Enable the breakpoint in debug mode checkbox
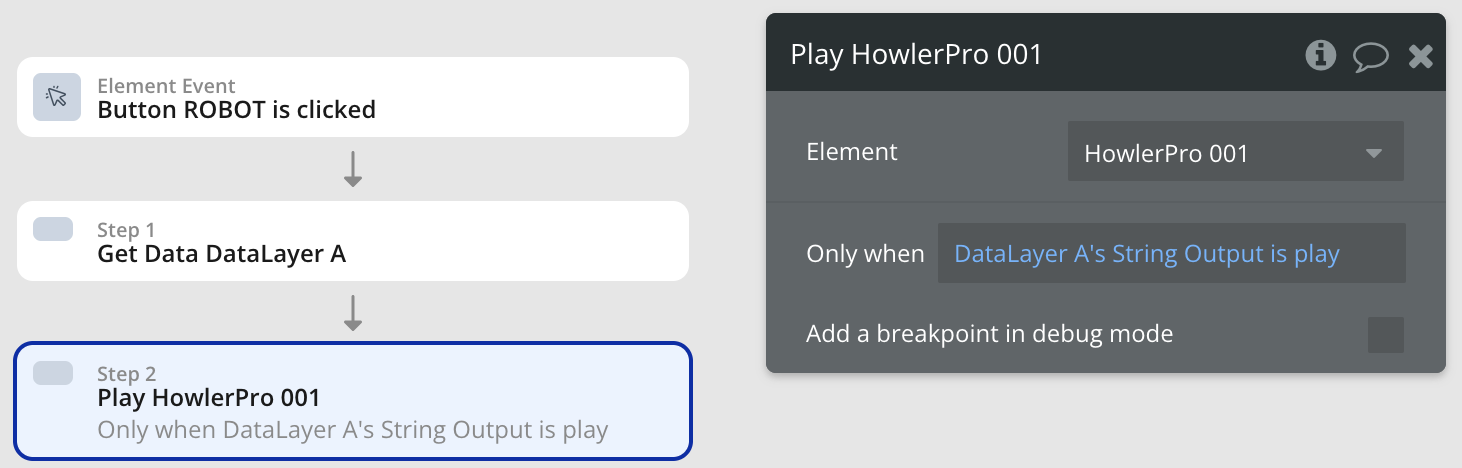Image resolution: width=1462 pixels, height=468 pixels. (1385, 335)
